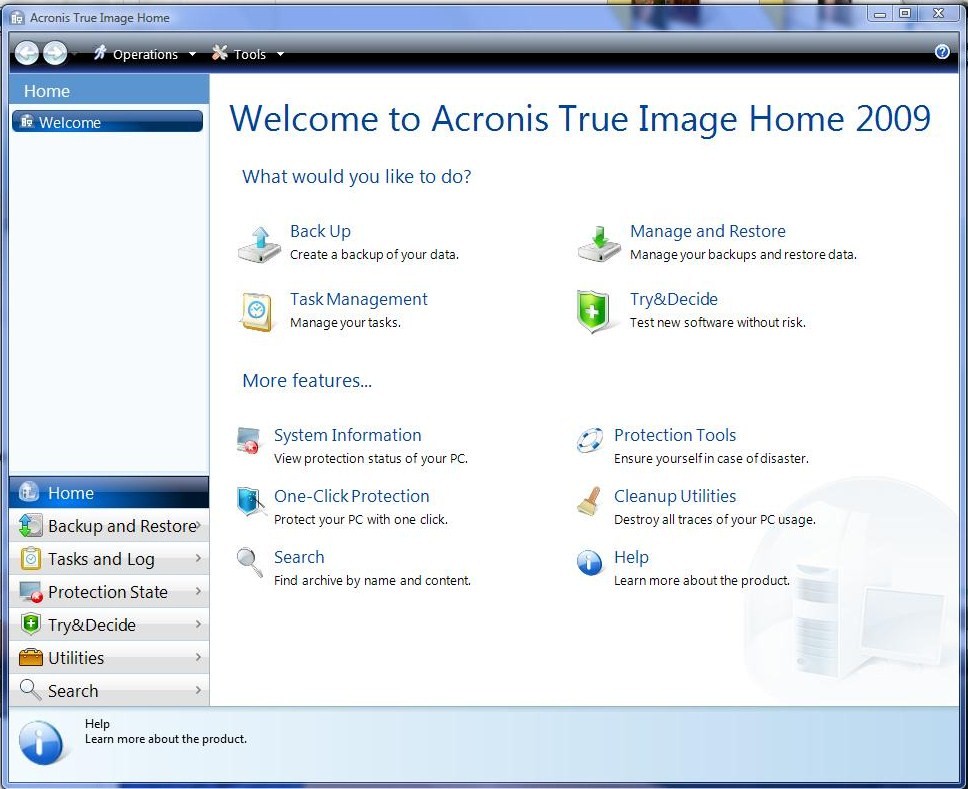Click the blue help question-mark icon
Screen dimensions: 968x789
(x=942, y=52)
